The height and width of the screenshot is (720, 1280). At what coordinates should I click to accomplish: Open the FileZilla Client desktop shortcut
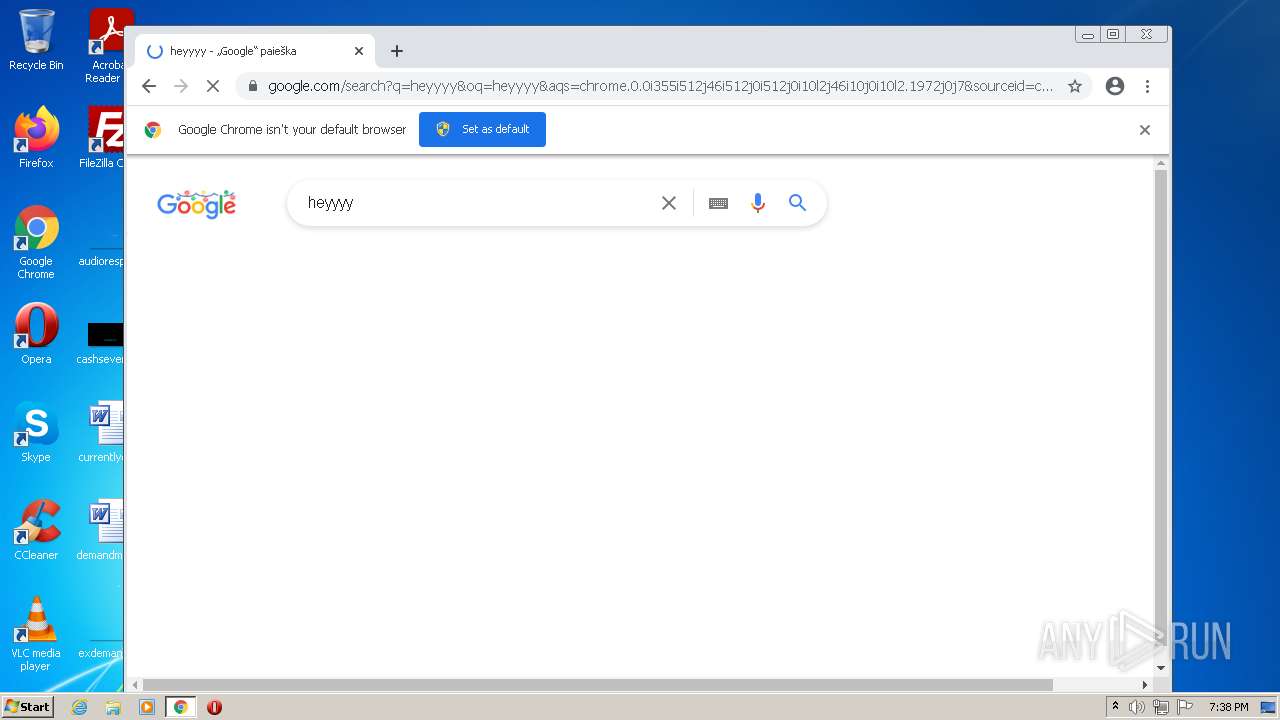102,138
